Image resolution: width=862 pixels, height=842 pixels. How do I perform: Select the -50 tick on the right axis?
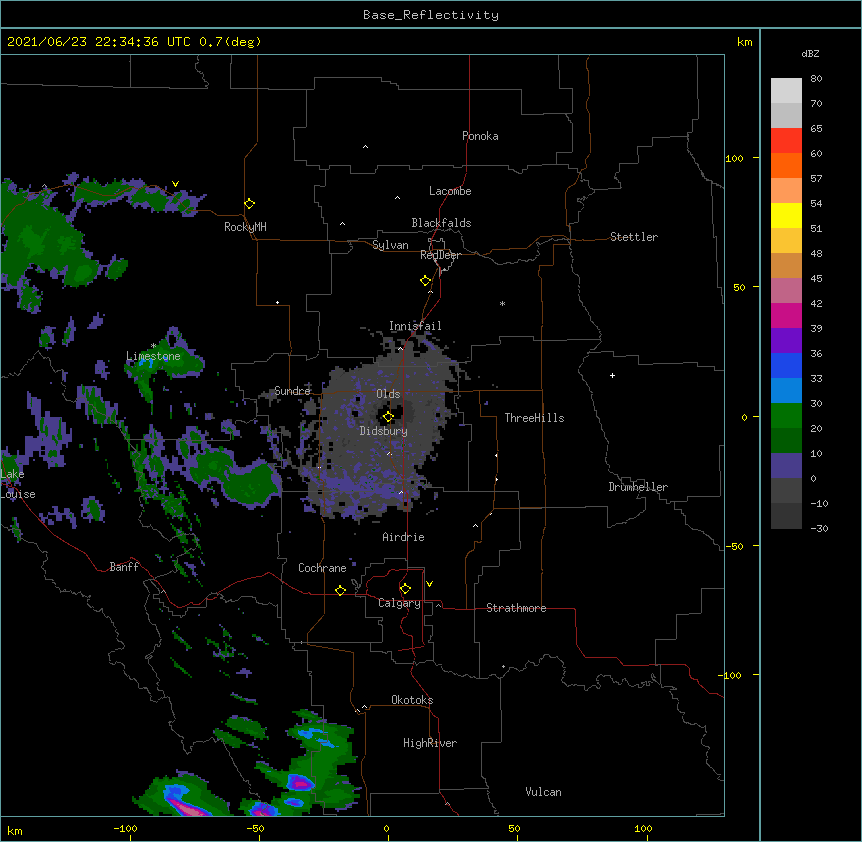coord(734,546)
